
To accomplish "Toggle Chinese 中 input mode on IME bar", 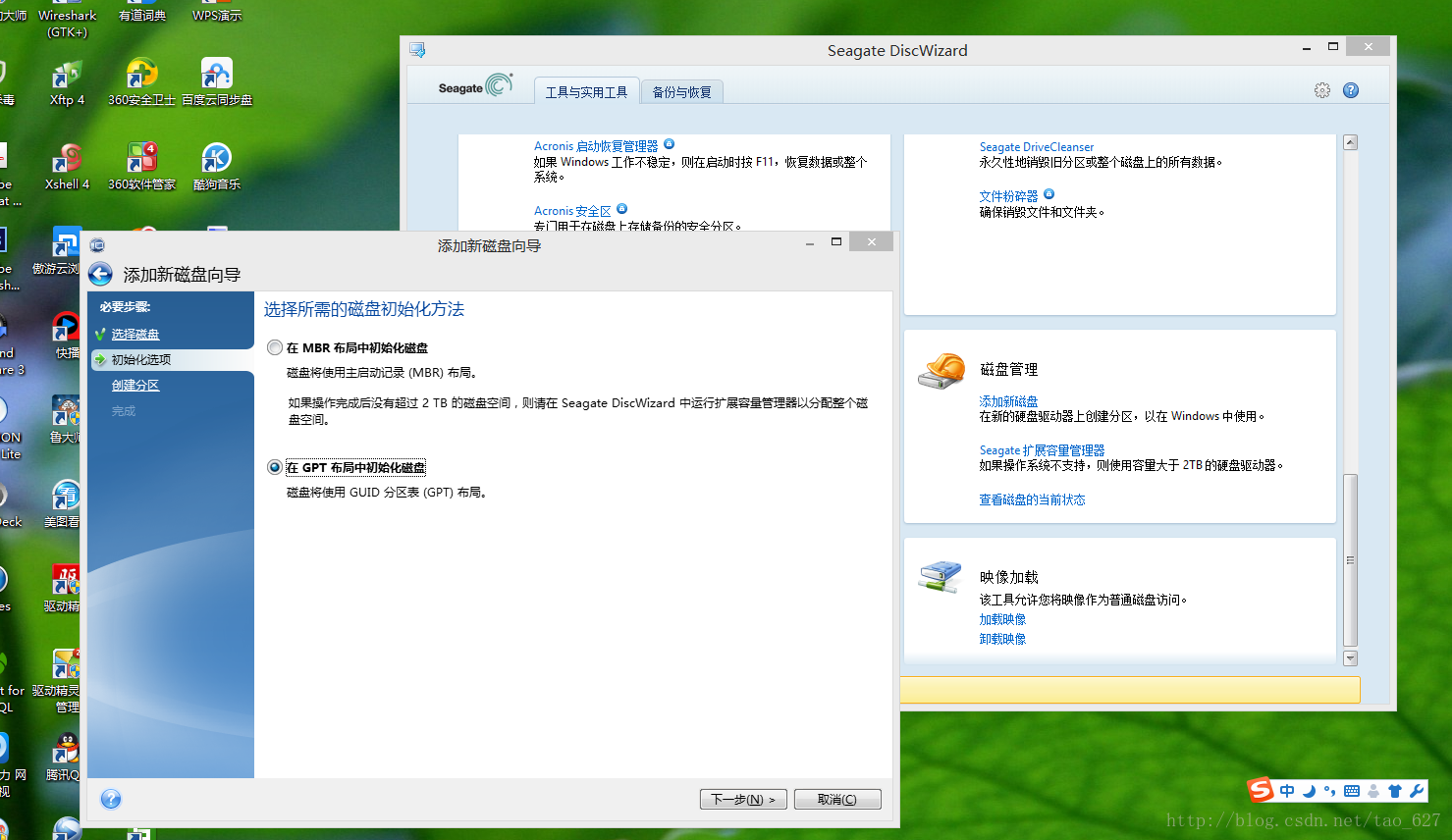I will pos(1287,791).
